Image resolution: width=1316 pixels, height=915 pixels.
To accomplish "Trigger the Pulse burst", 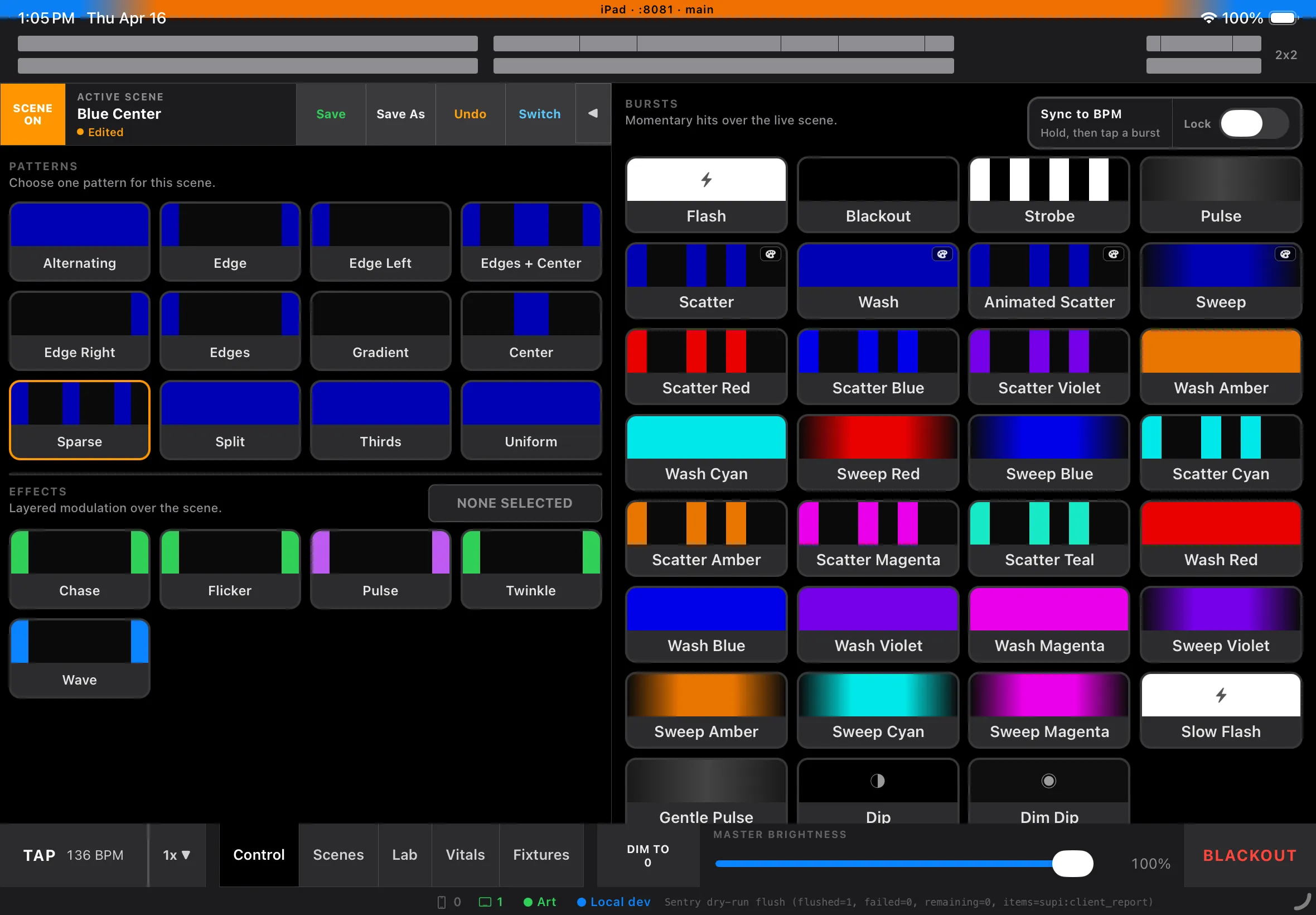I will coord(1220,195).
